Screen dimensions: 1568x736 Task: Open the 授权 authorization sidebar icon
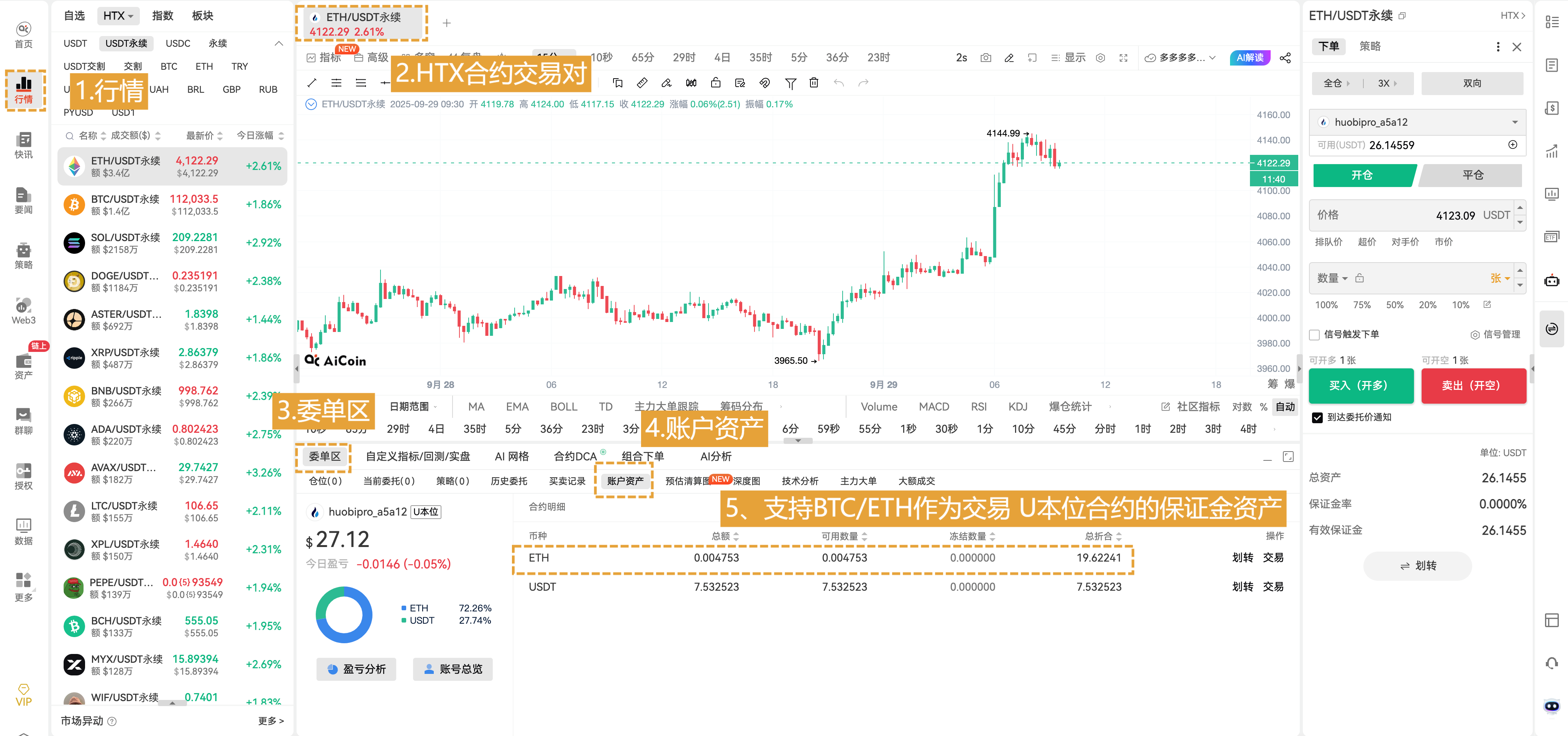[23, 476]
